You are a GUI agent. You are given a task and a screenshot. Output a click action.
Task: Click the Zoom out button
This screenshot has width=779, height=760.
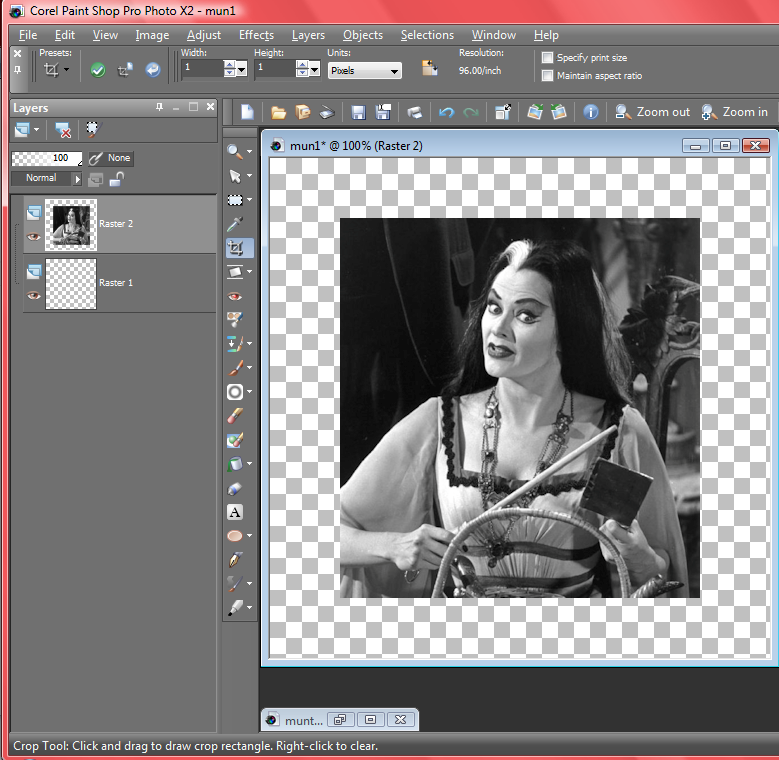click(x=652, y=112)
